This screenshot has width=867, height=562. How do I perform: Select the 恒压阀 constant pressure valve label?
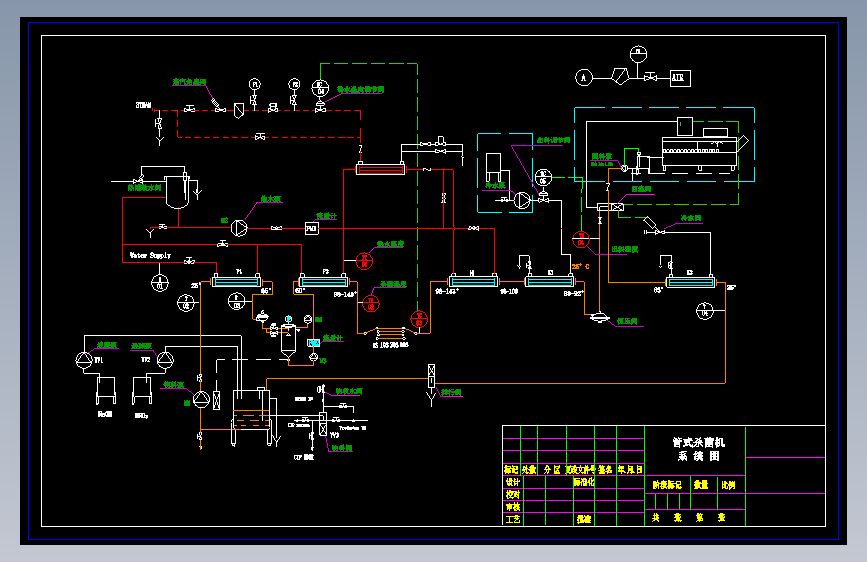[628, 321]
